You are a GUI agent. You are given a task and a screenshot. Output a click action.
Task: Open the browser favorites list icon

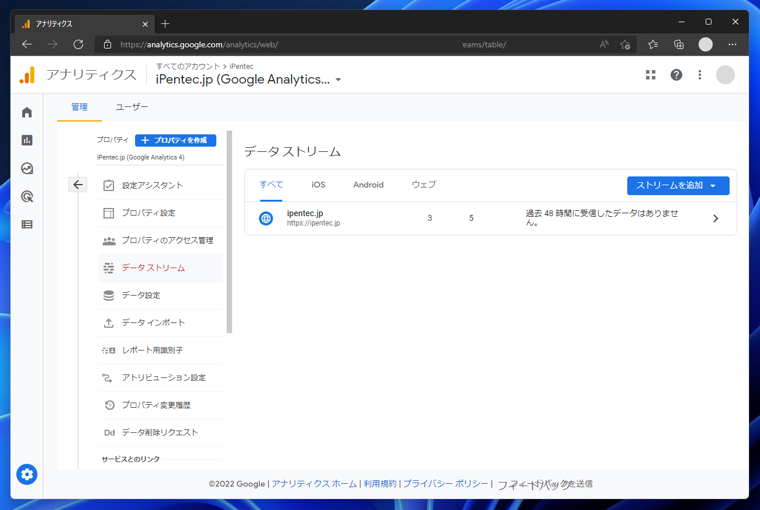point(653,45)
